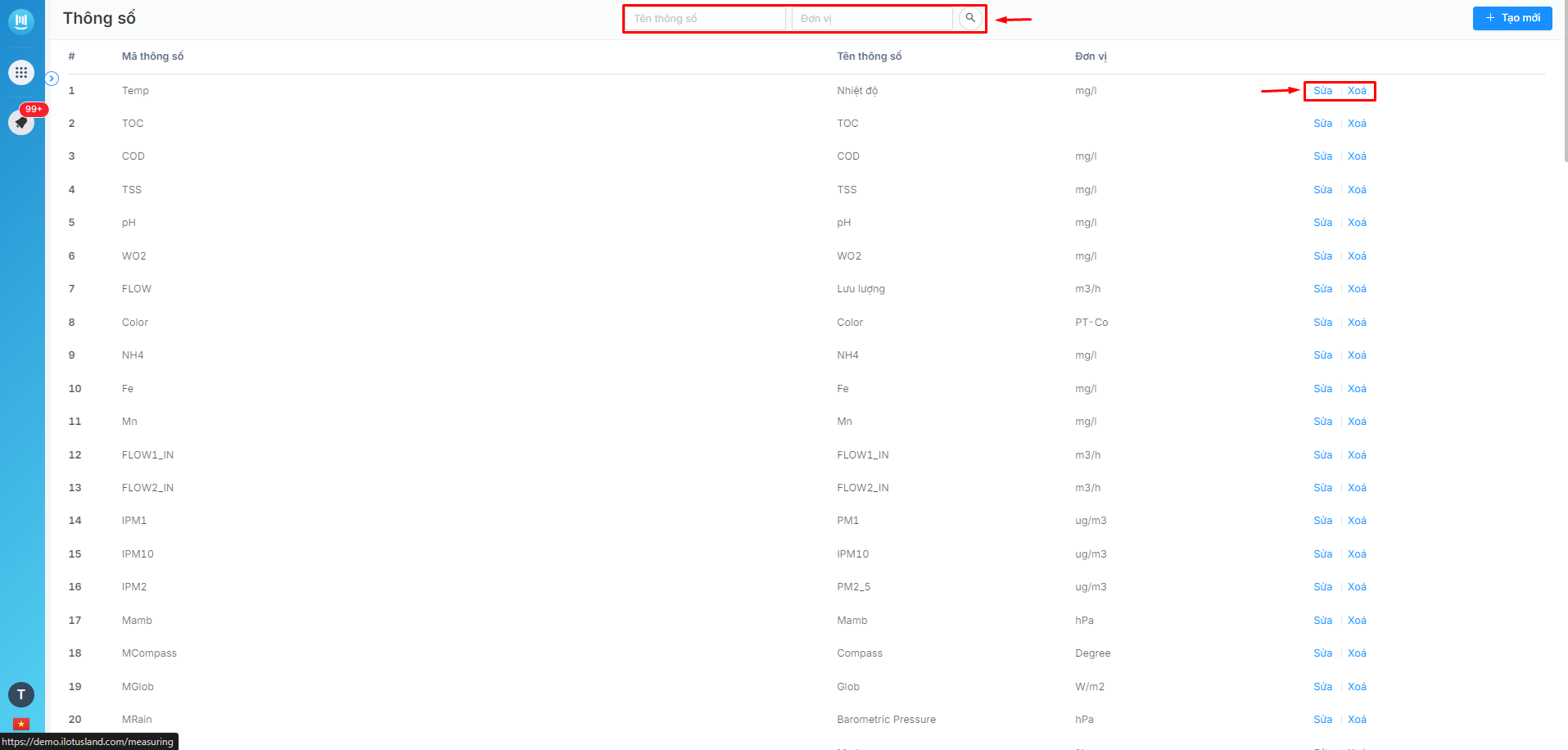Delete NH4 parameter with Xoá
Screen dimensions: 1568x750
point(1357,355)
